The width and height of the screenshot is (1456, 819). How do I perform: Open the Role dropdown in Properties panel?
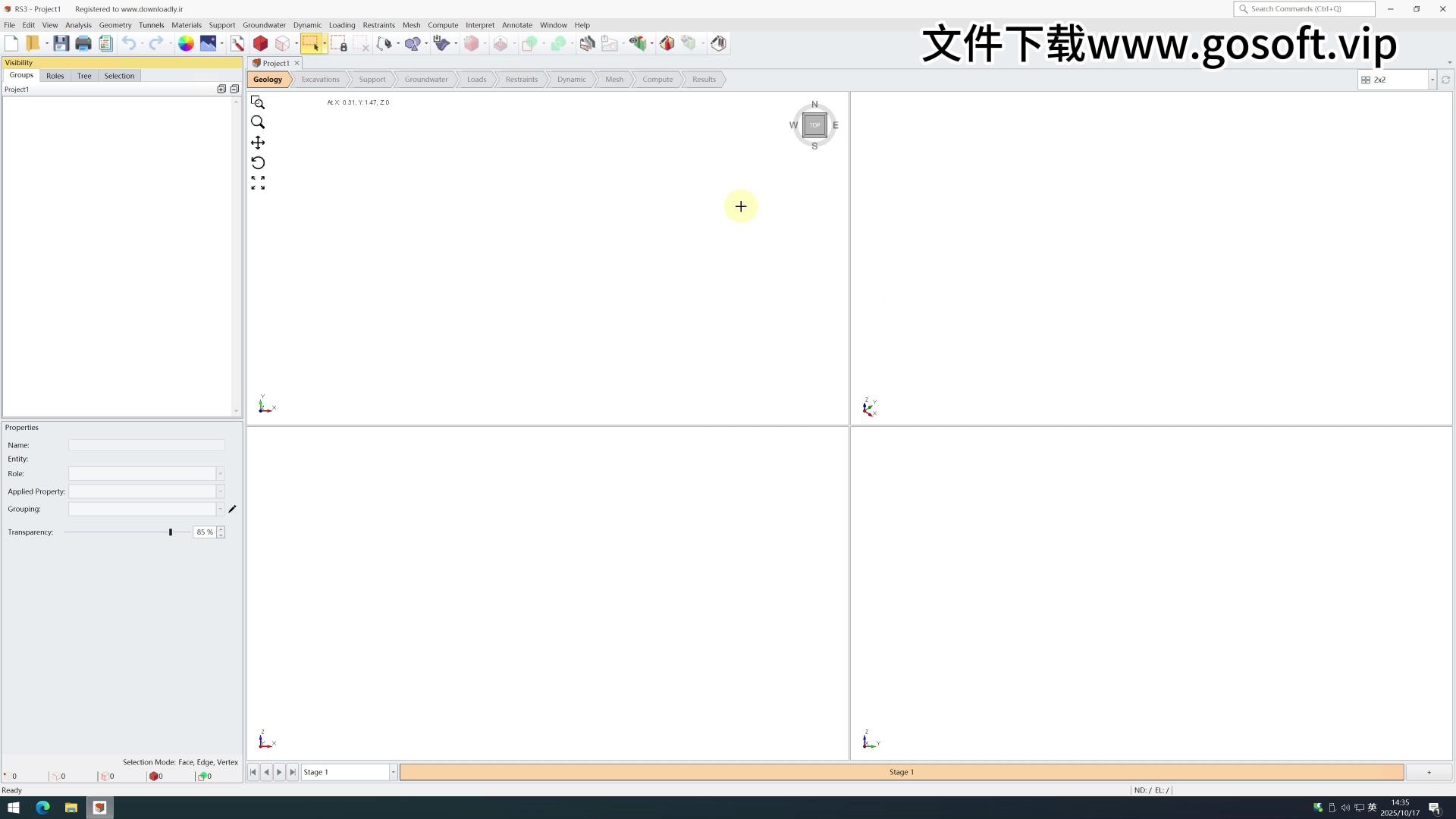(x=220, y=474)
